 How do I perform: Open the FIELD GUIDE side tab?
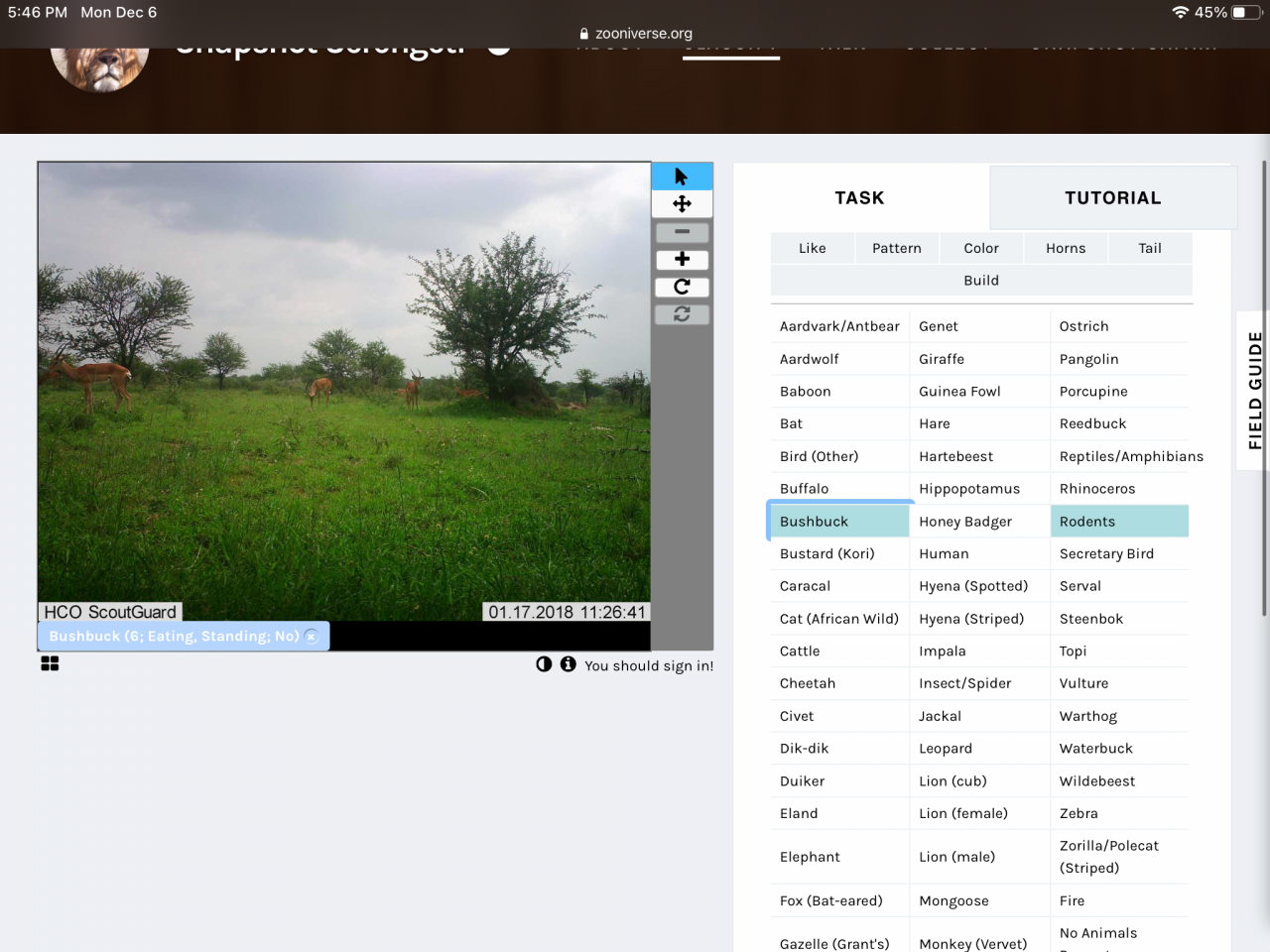point(1254,390)
